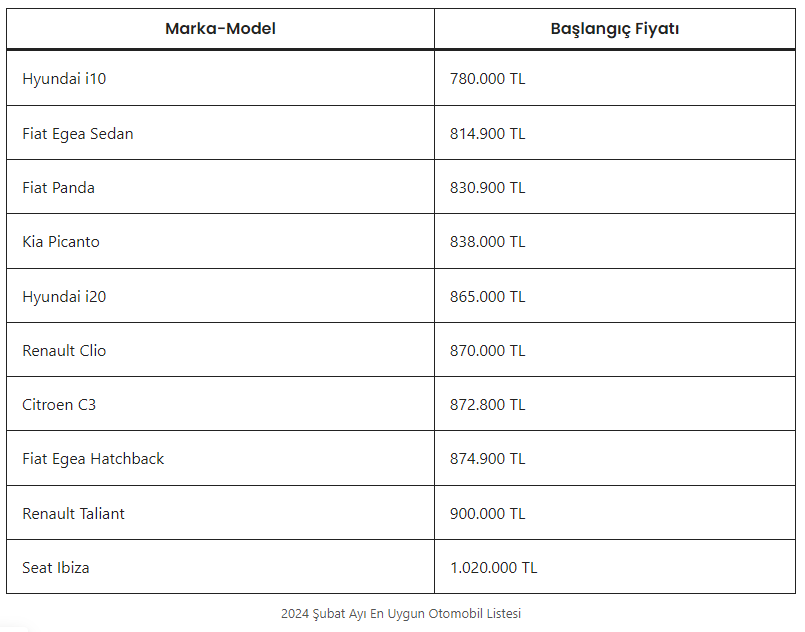
Task: Click the 1.020.000 TL price
Action: [493, 568]
